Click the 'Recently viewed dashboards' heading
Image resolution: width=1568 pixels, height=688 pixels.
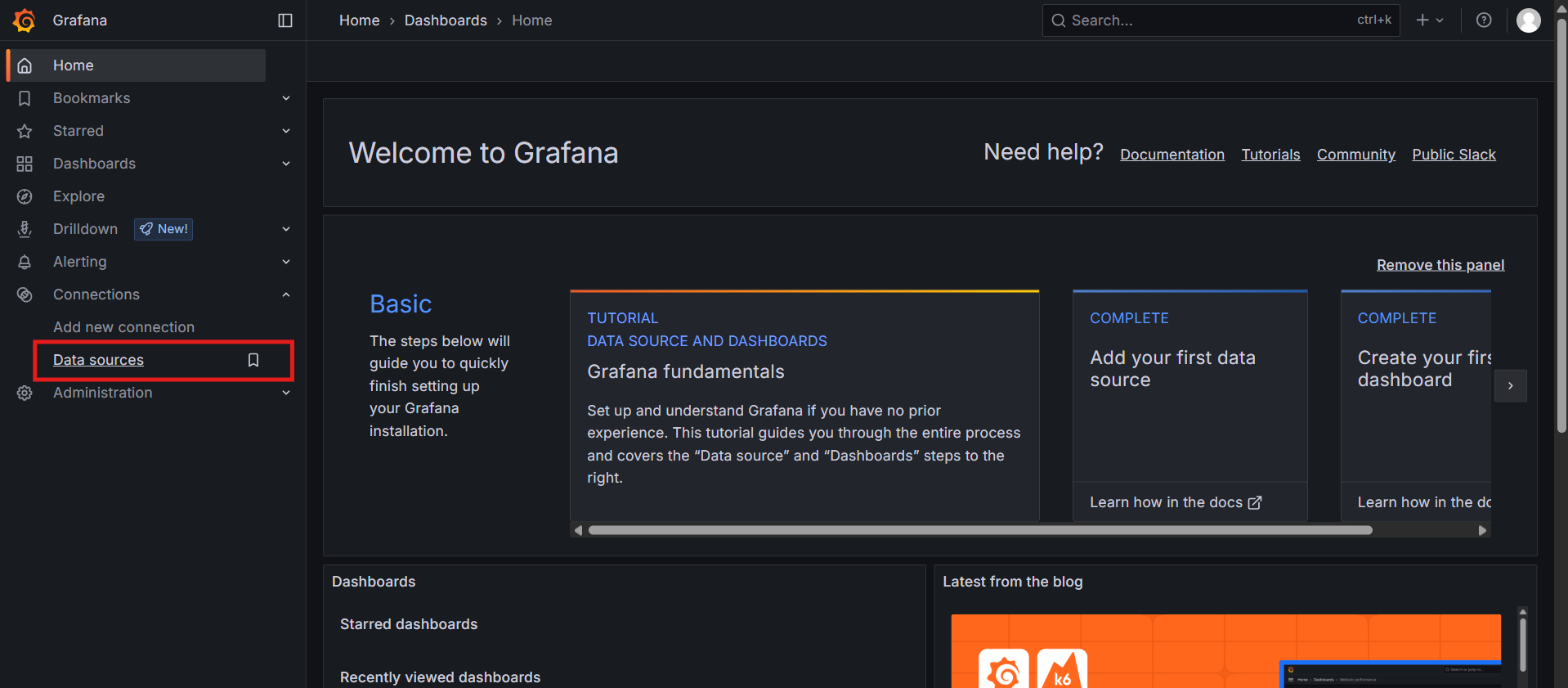[x=440, y=677]
